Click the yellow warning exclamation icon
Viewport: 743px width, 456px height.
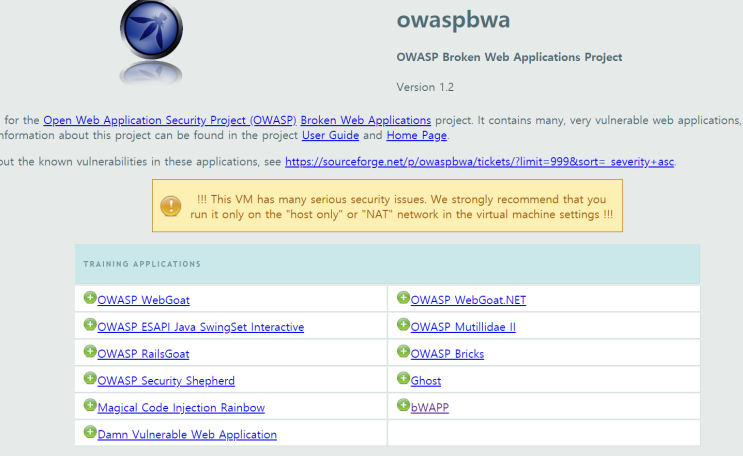pos(171,206)
